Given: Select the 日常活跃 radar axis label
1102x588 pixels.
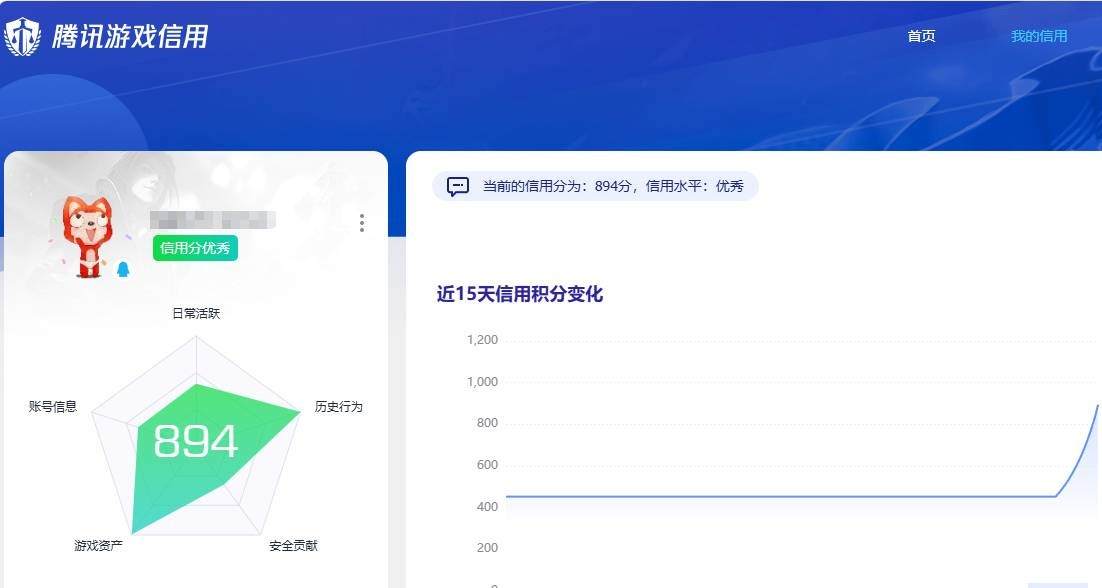Looking at the screenshot, I should [196, 313].
